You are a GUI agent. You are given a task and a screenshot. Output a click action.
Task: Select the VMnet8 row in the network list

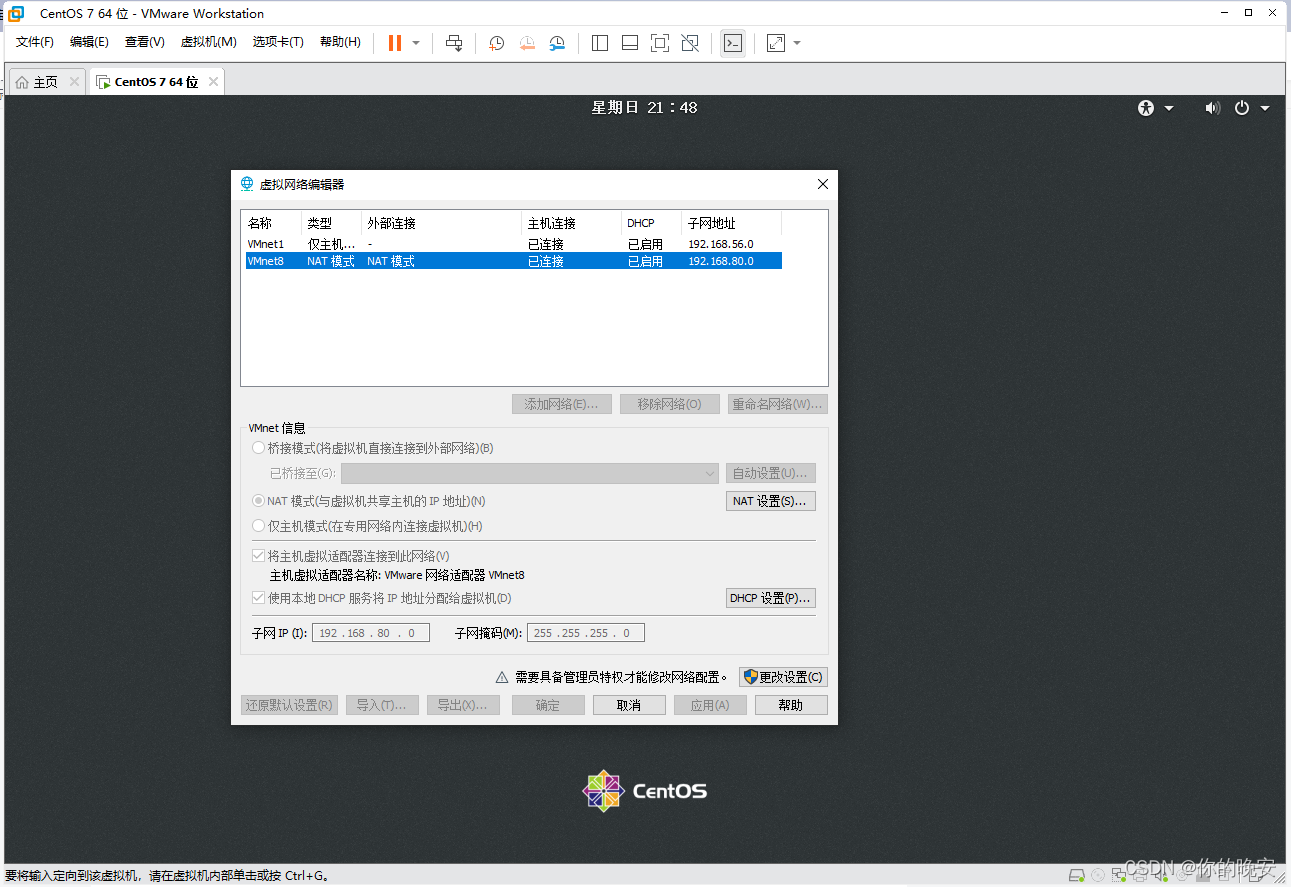coord(514,261)
